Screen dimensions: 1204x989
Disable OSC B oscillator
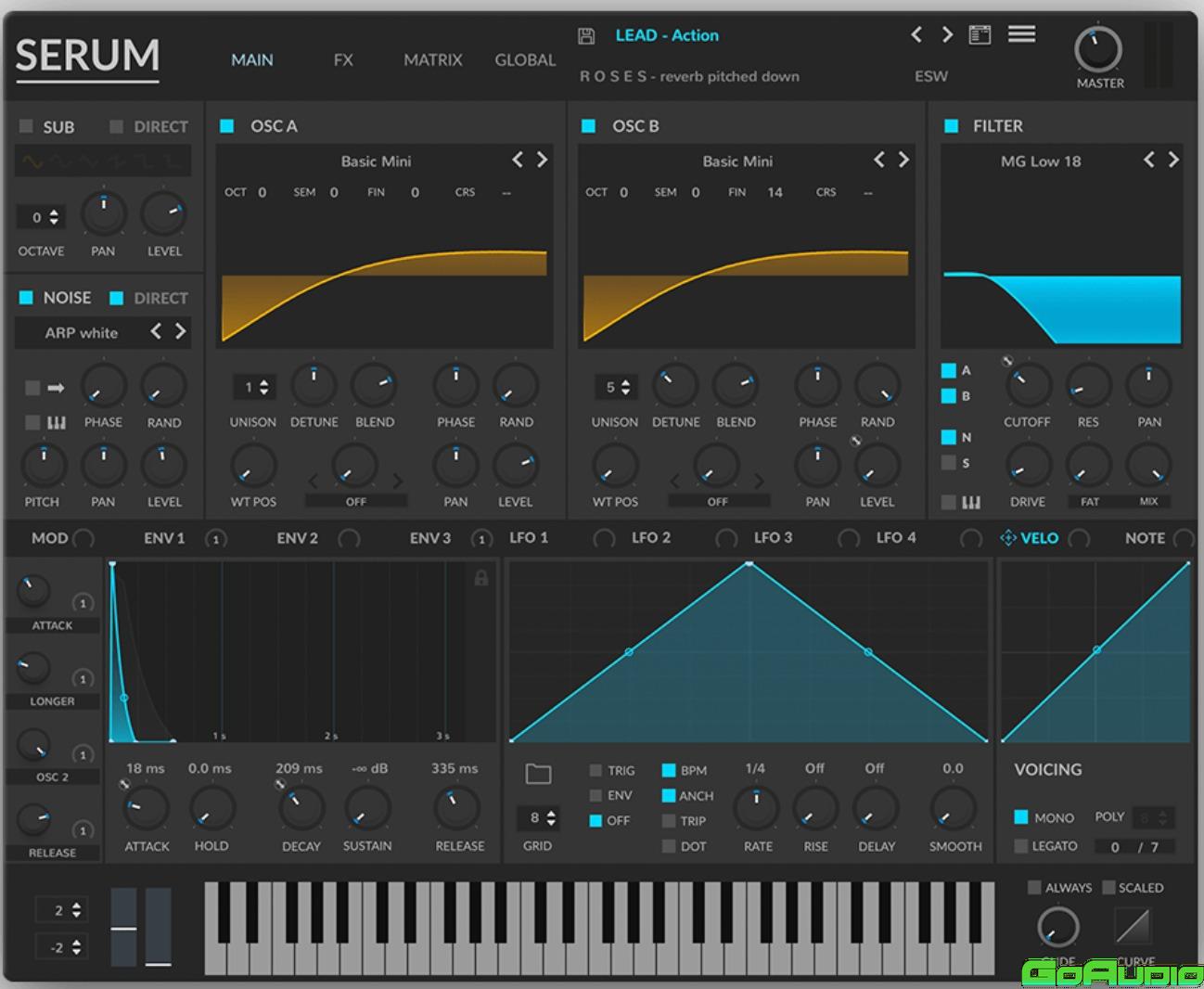click(588, 126)
